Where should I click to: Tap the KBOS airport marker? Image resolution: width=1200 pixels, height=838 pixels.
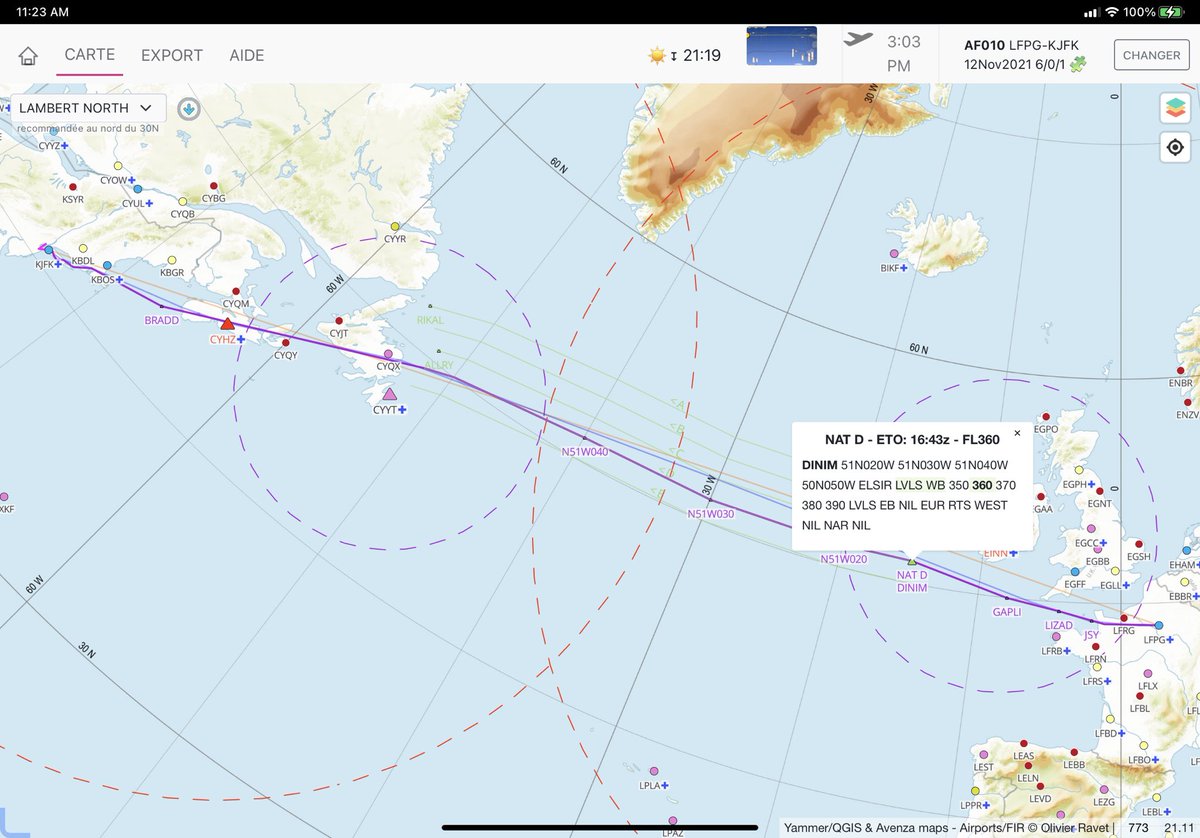(107, 265)
